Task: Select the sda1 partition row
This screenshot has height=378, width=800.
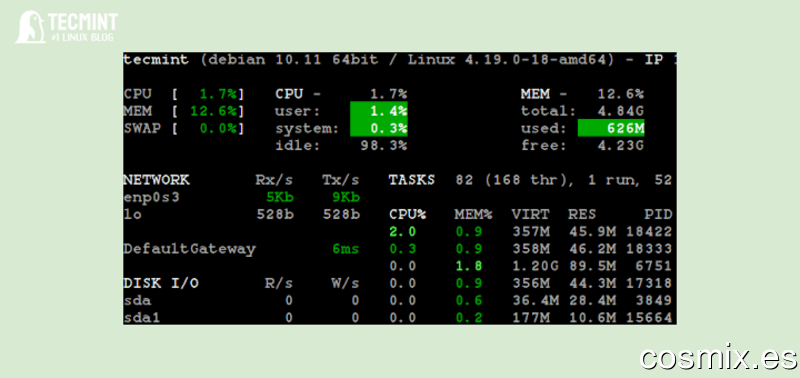Action: pyautogui.click(x=242, y=318)
